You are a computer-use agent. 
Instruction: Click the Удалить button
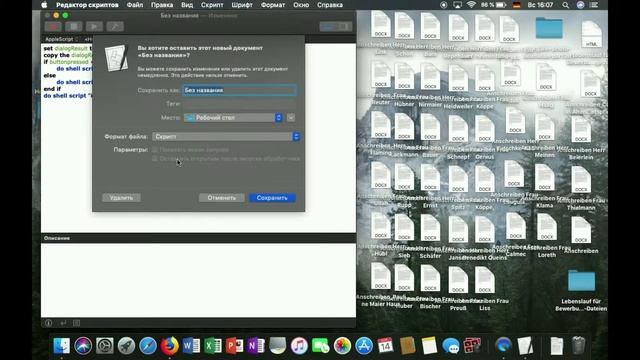pos(121,198)
